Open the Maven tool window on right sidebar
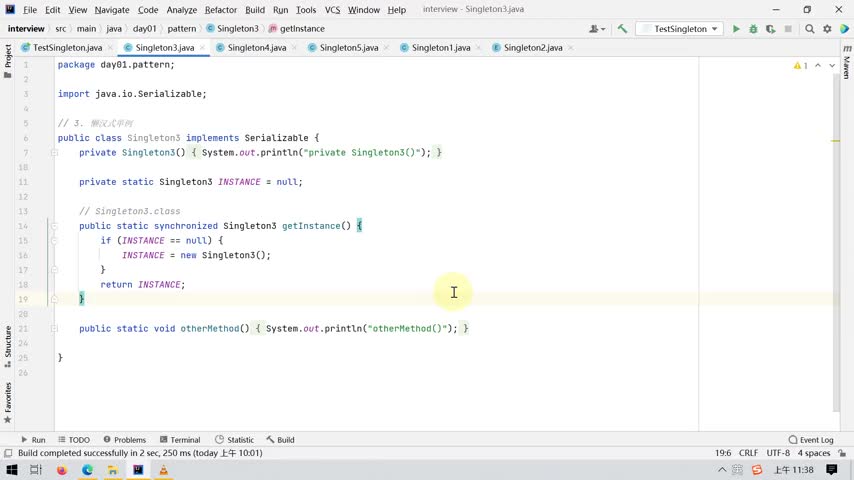 (846, 62)
